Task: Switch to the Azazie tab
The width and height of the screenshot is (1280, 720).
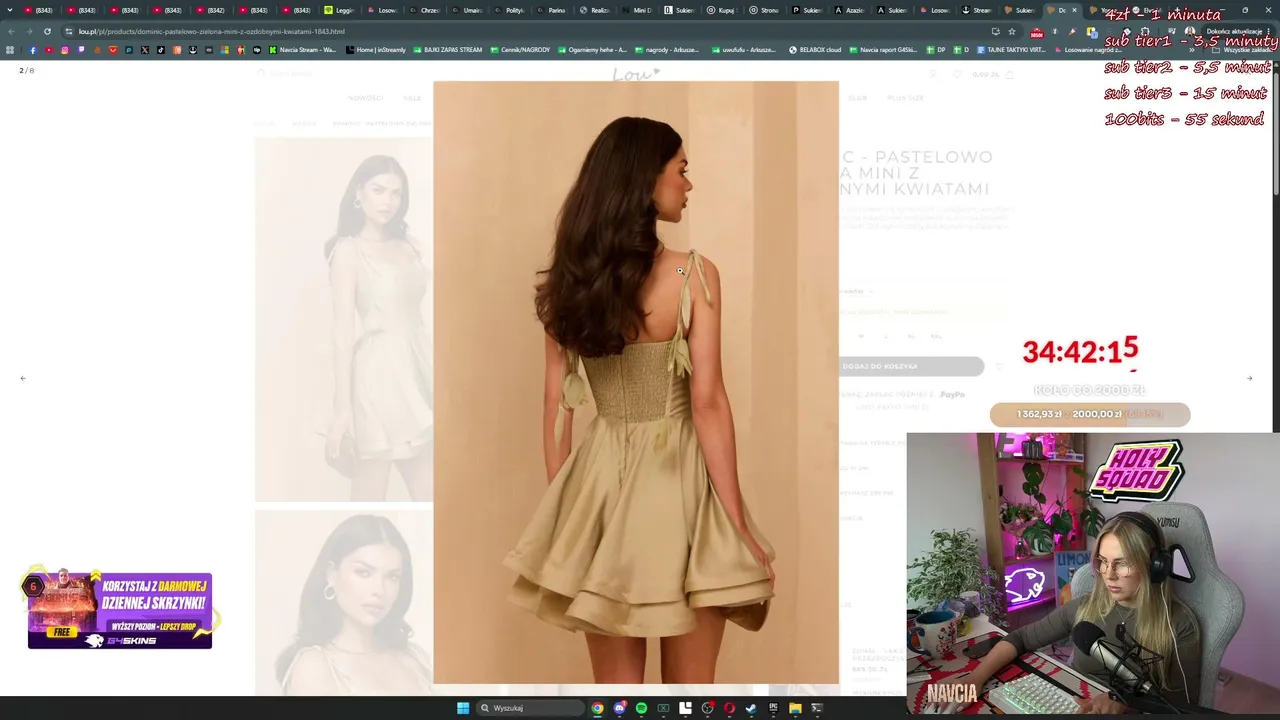Action: coord(851,10)
